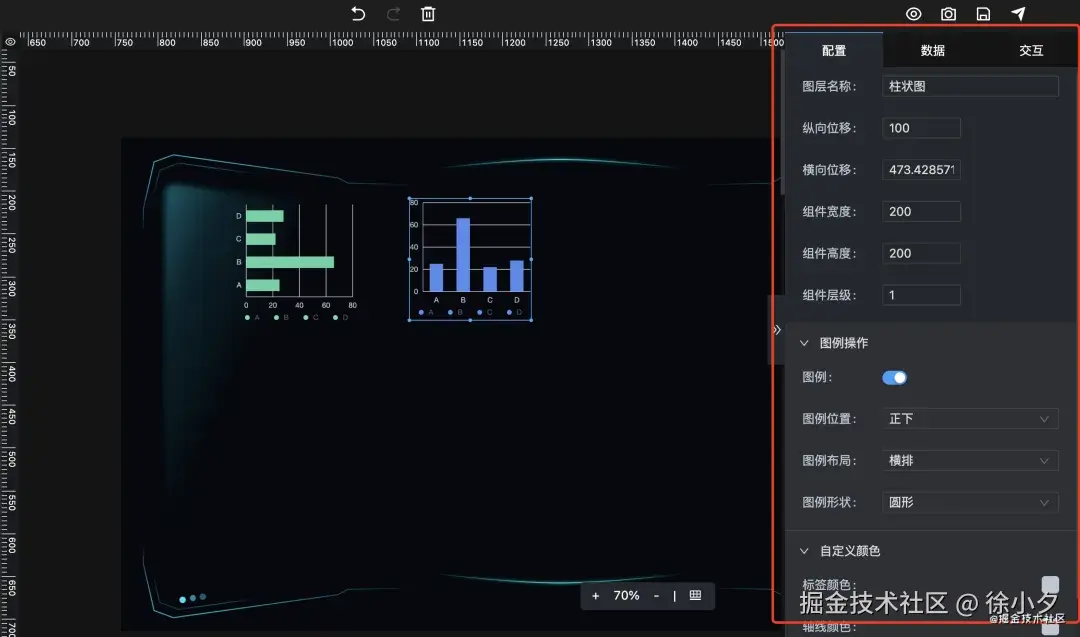The height and width of the screenshot is (637, 1080).
Task: Click the redo icon in the toolbar
Action: coord(393,14)
